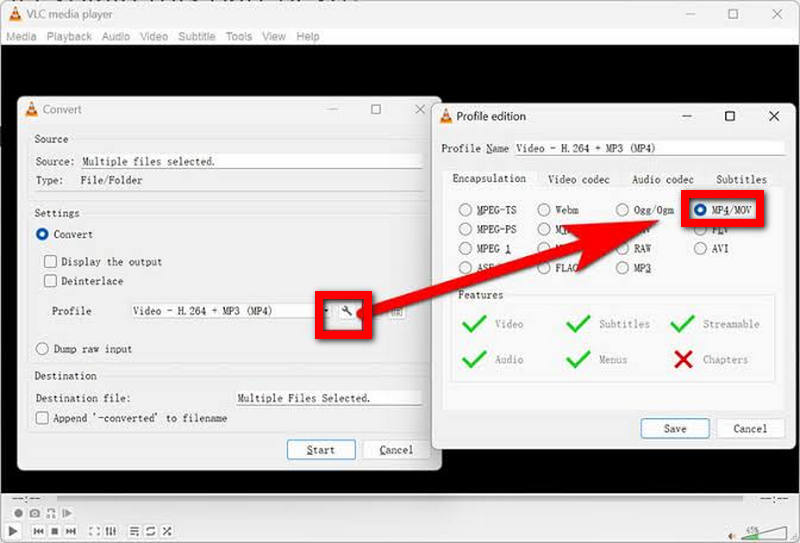Start playback with the main Play button

pos(14,531)
